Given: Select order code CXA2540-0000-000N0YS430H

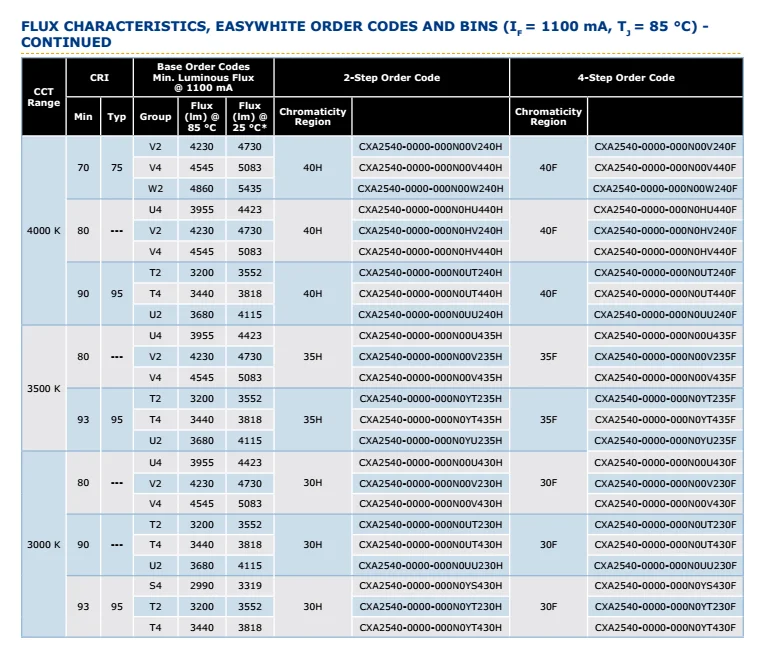Looking at the screenshot, I should tap(431, 586).
